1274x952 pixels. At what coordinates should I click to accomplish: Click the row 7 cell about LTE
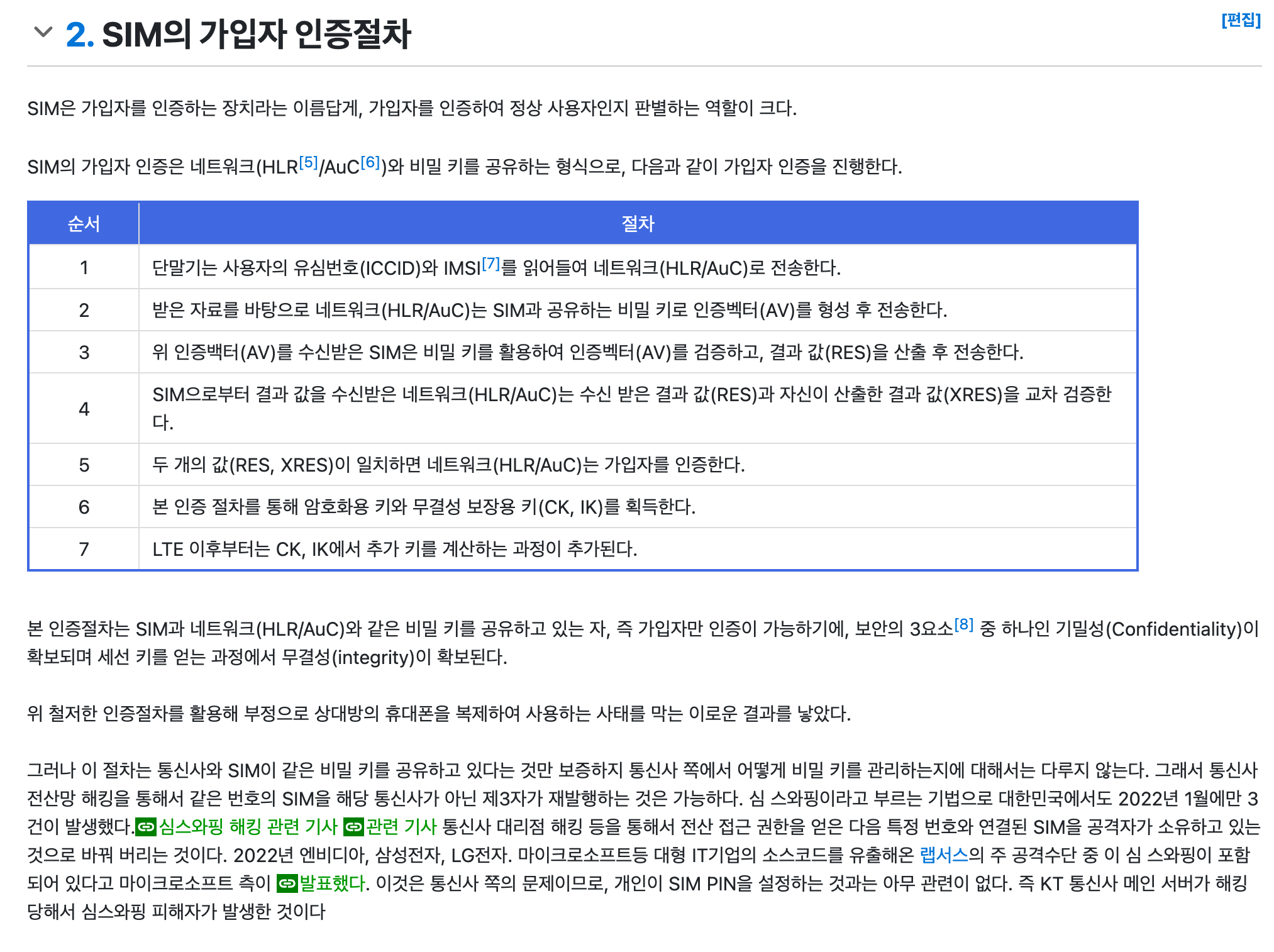pyautogui.click(x=394, y=549)
